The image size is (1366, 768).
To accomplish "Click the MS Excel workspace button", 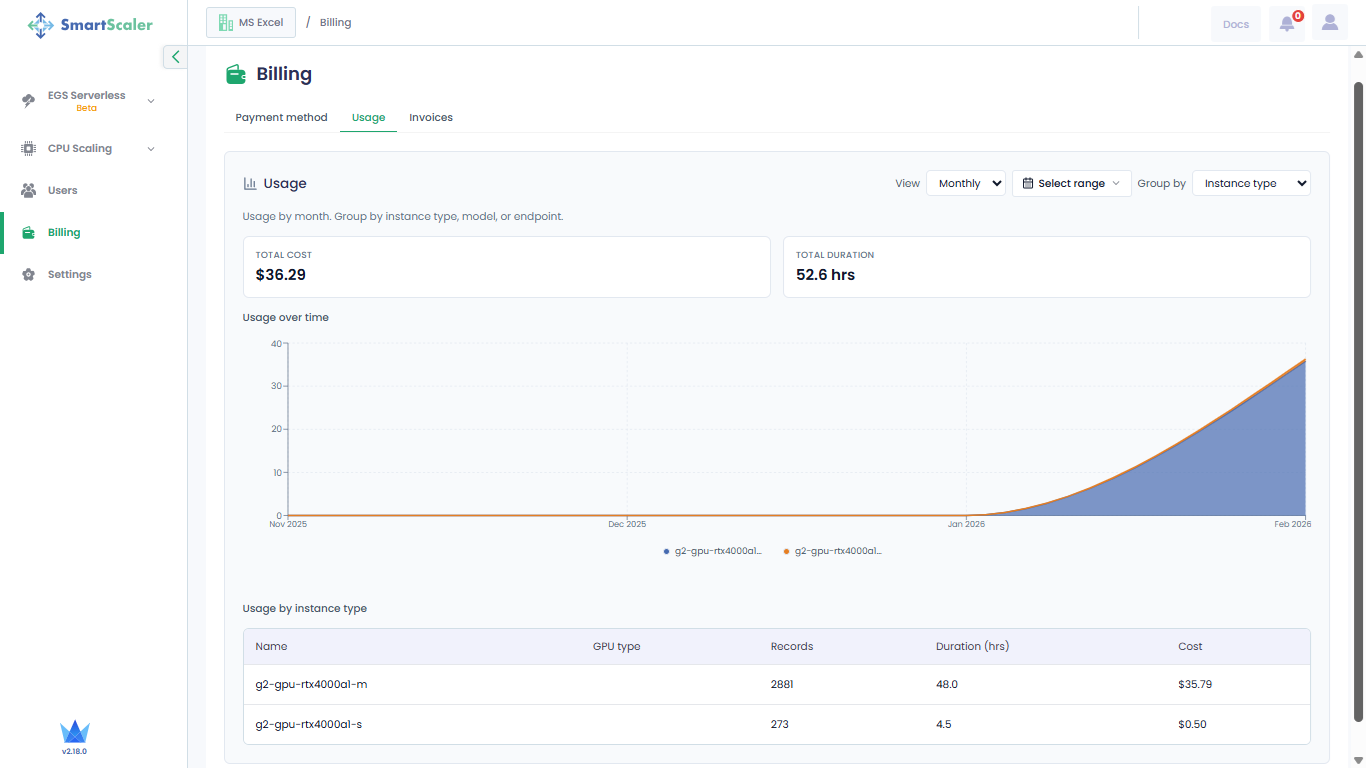I will [251, 22].
